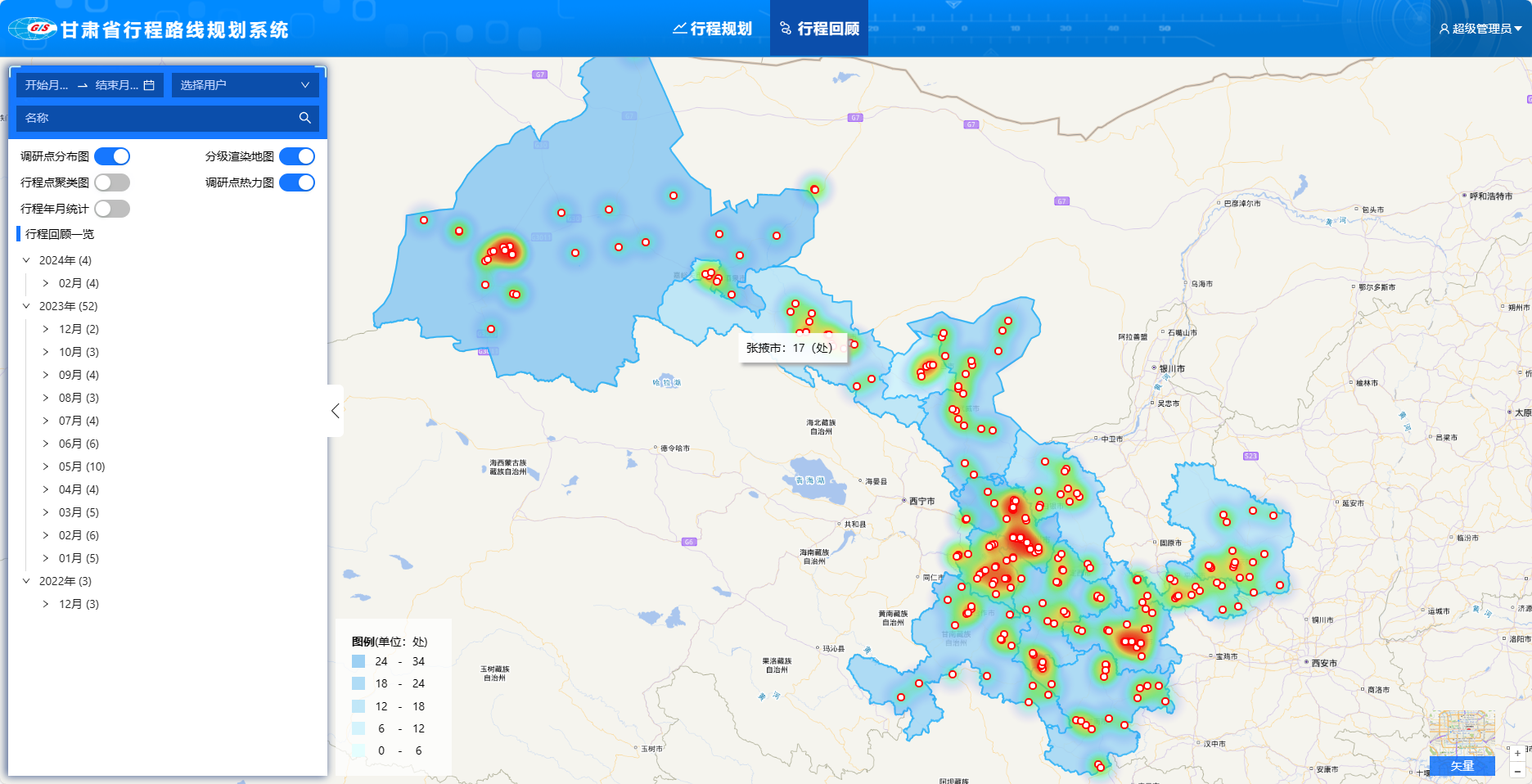Switch to 行程回顾 tab

coord(819,29)
